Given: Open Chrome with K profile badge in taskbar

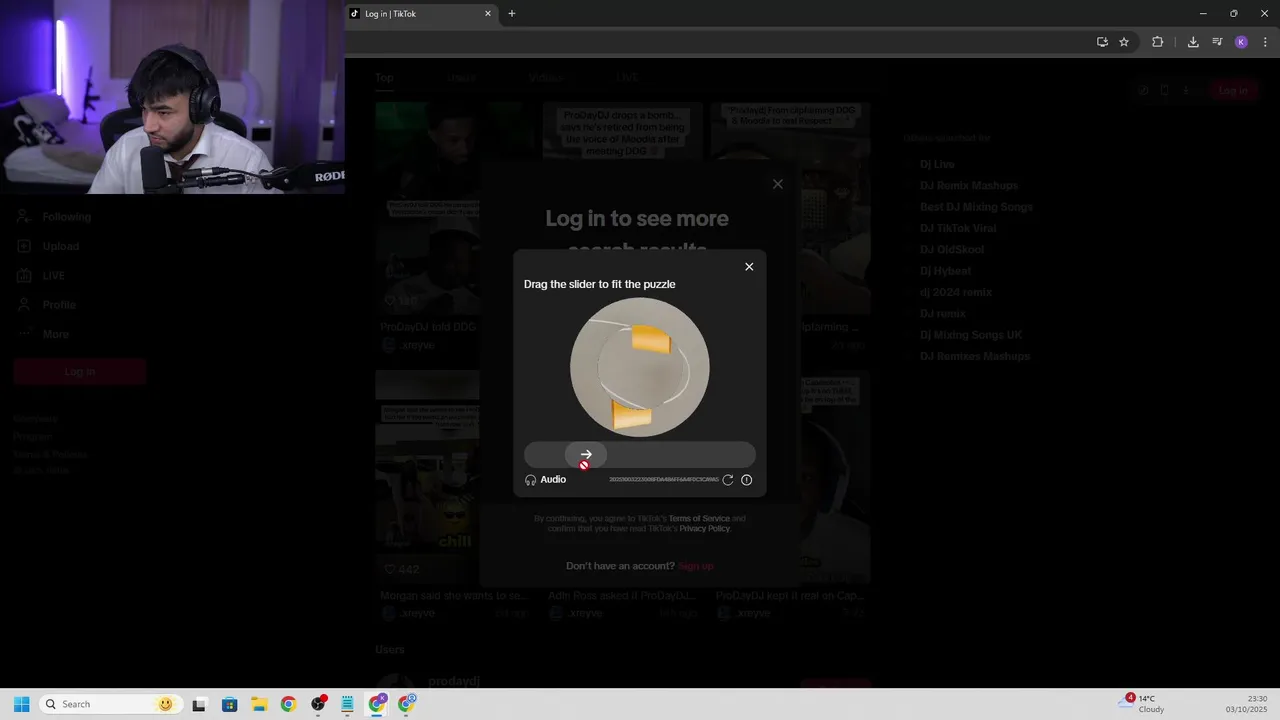Looking at the screenshot, I should (x=377, y=704).
